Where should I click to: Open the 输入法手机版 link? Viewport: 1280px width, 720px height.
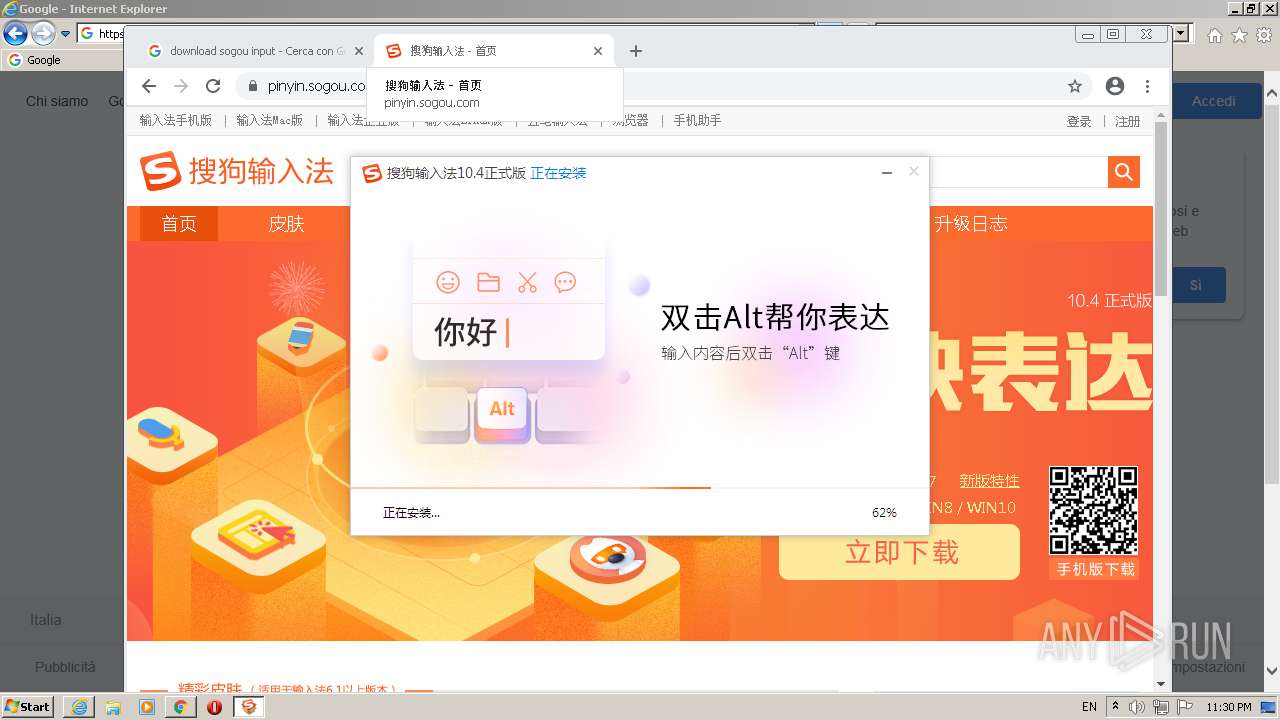(176, 120)
